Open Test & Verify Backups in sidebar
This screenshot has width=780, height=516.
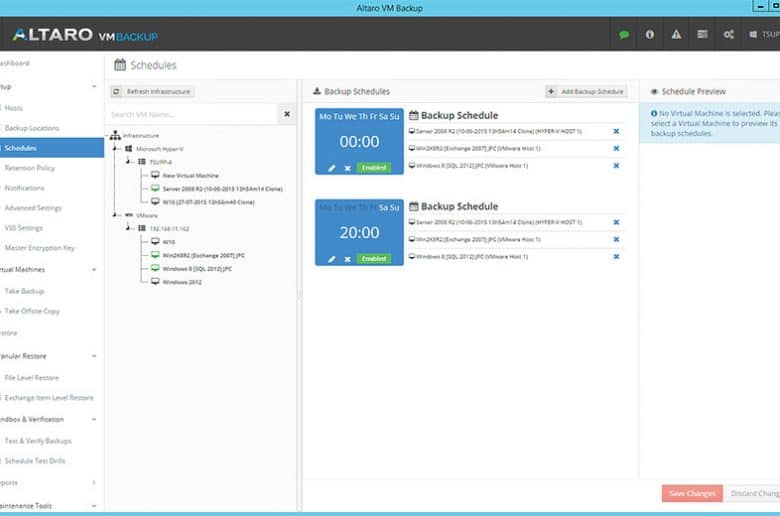tap(38, 441)
